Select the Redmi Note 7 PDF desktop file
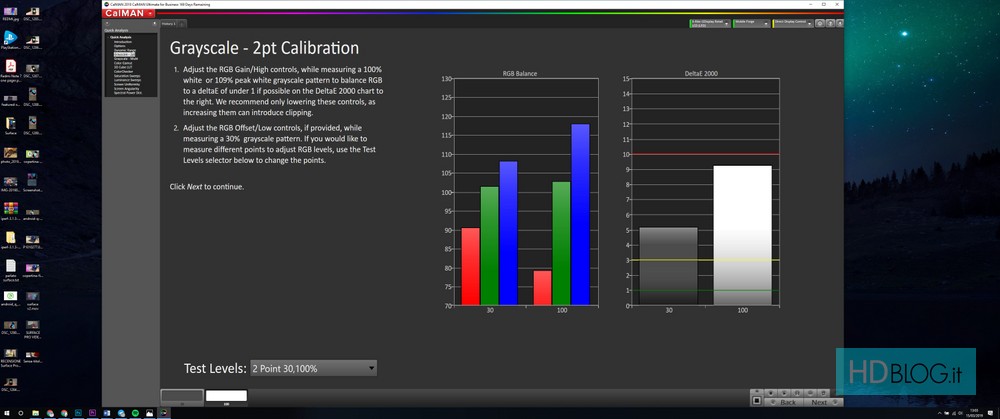The height and width of the screenshot is (419, 1000). click(10, 71)
